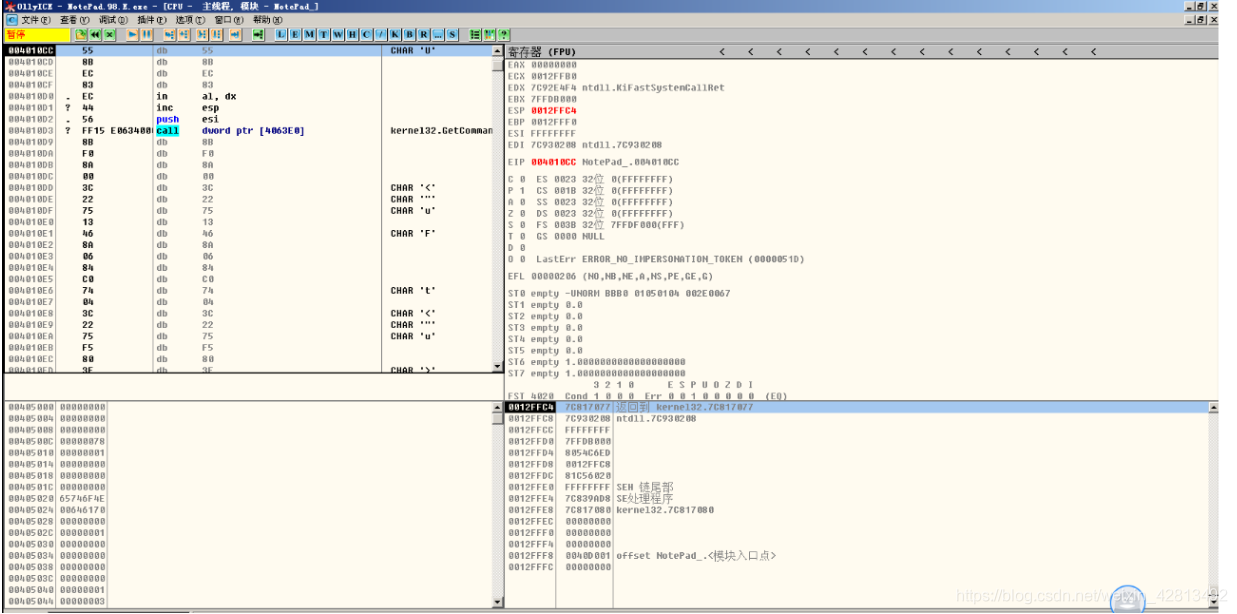
Task: Open the 插件(P) Plugins menu
Action: 152,19
